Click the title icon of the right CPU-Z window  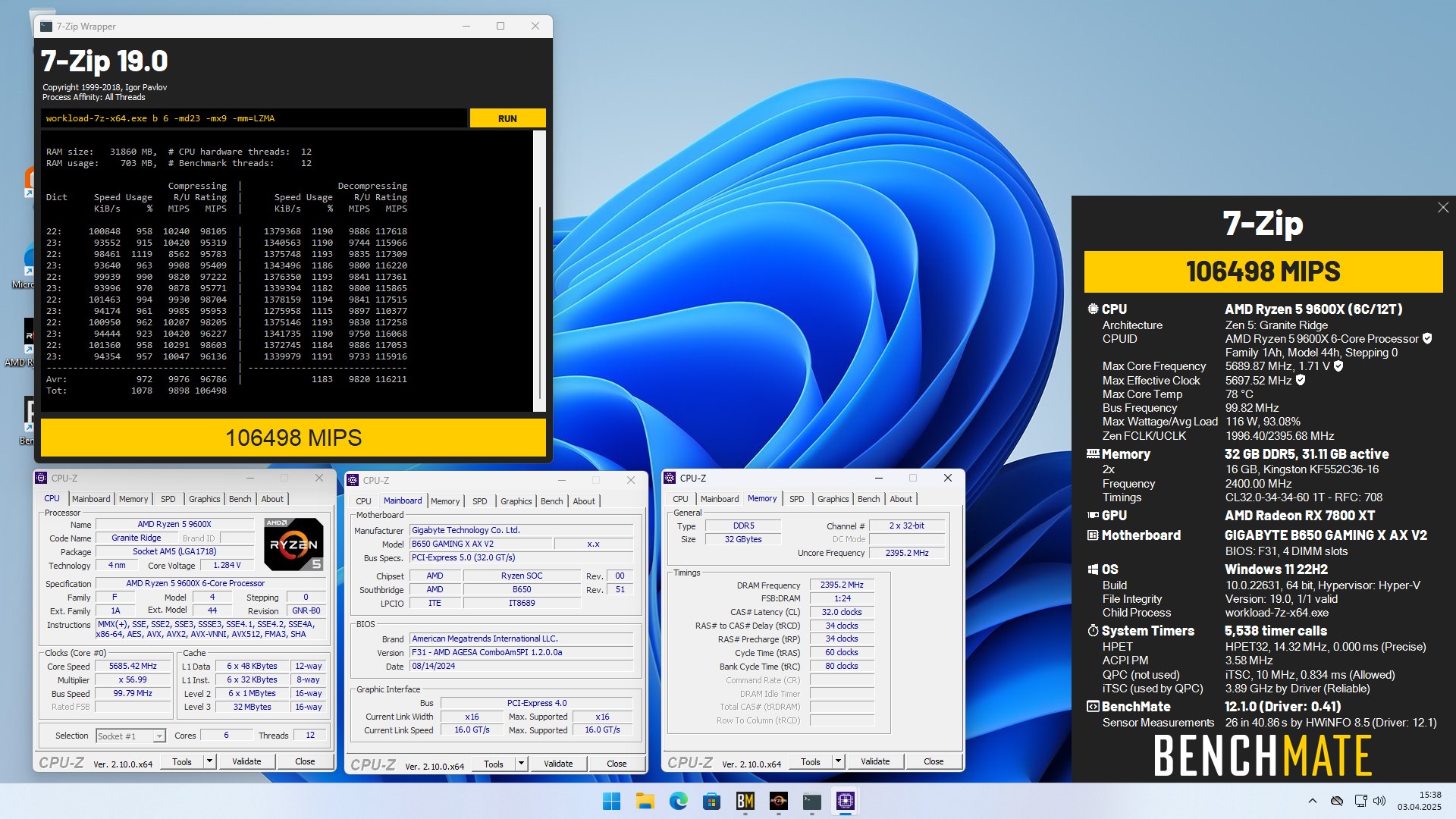tap(670, 478)
